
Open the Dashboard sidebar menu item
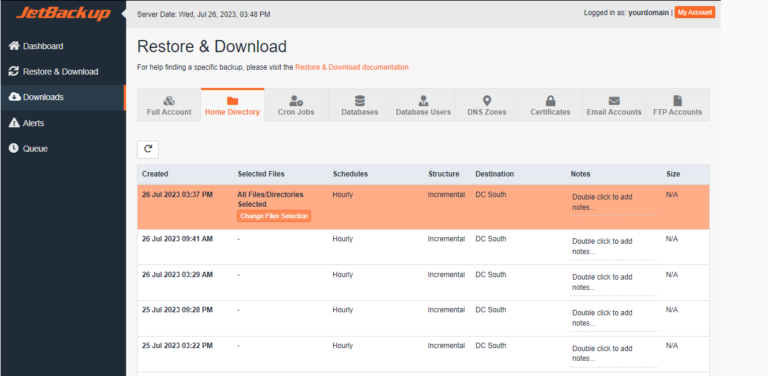[63, 46]
